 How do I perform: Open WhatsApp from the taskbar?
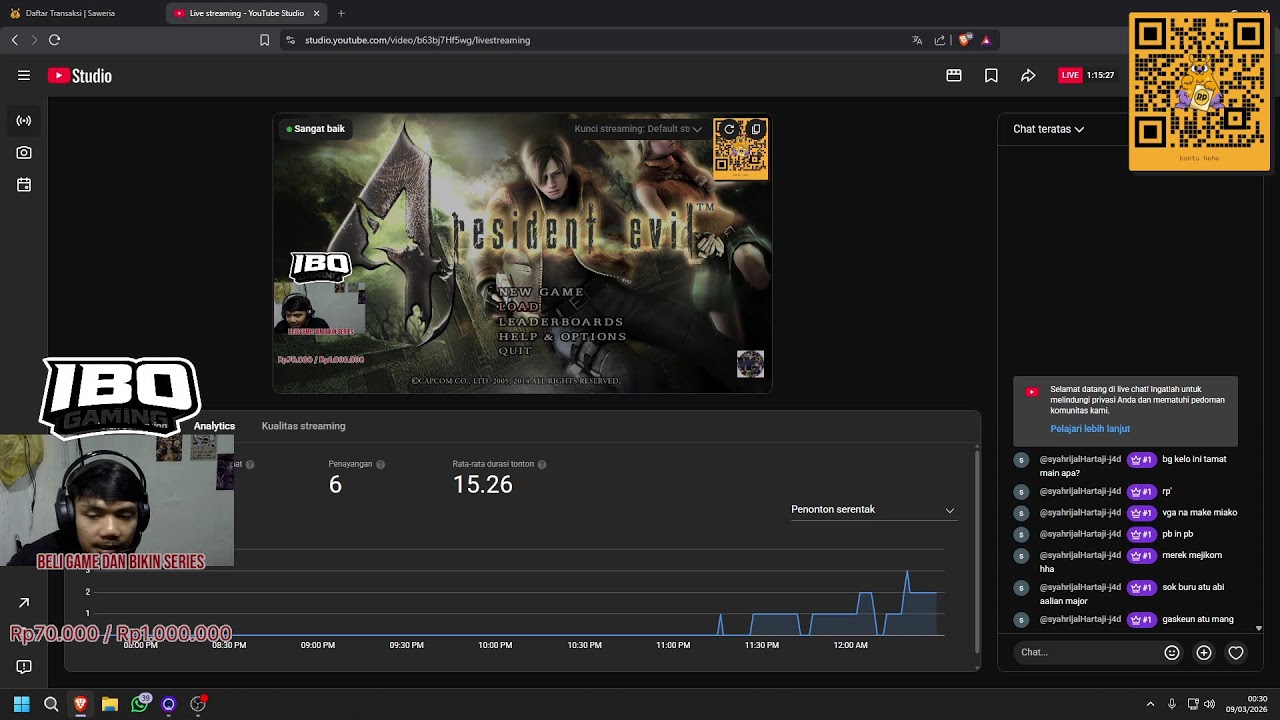coord(140,704)
